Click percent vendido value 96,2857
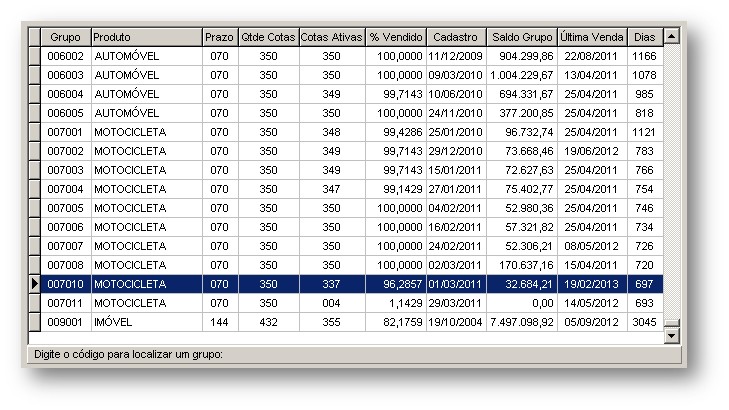The height and width of the screenshot is (410, 729). (x=396, y=284)
